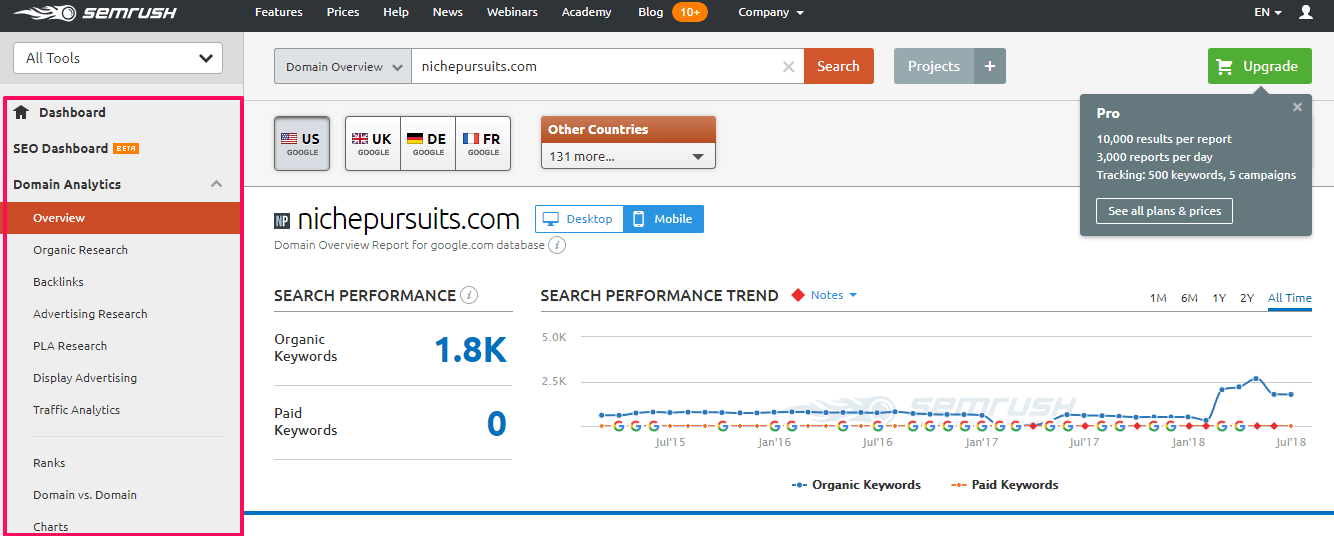Viewport: 1334px width, 536px height.
Task: Click the green Upgrade button
Action: 1259,66
